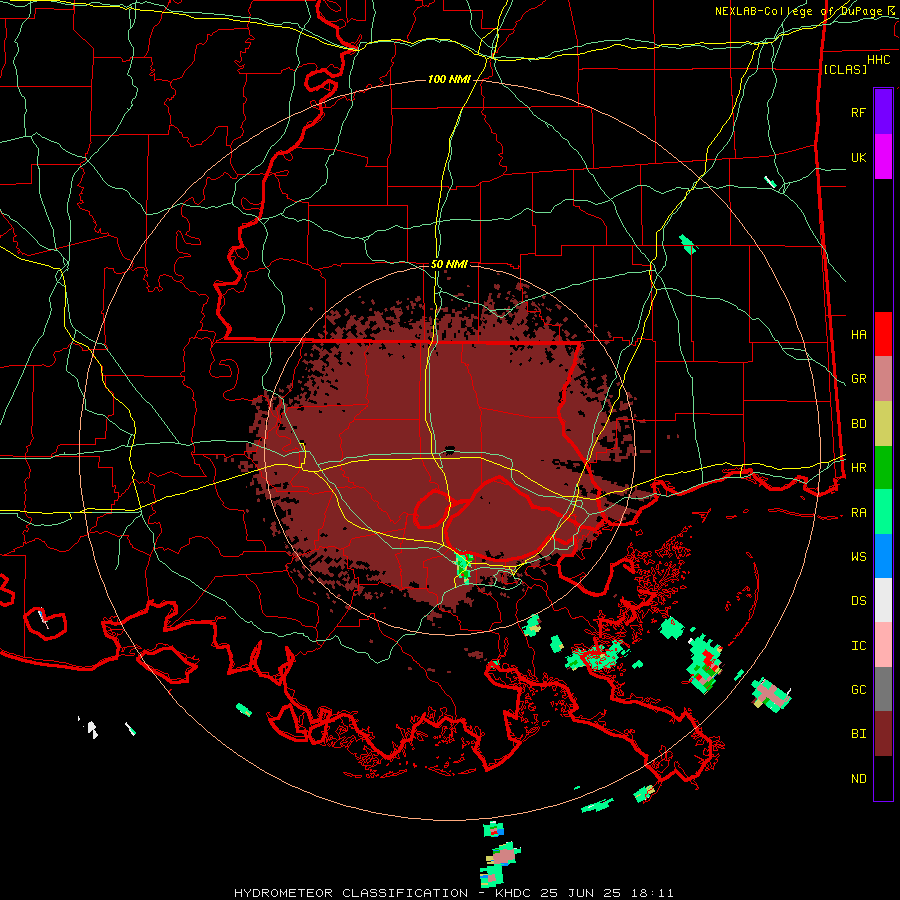900x900 pixels.
Task: Click the mint green RA swatch
Action: tap(883, 512)
